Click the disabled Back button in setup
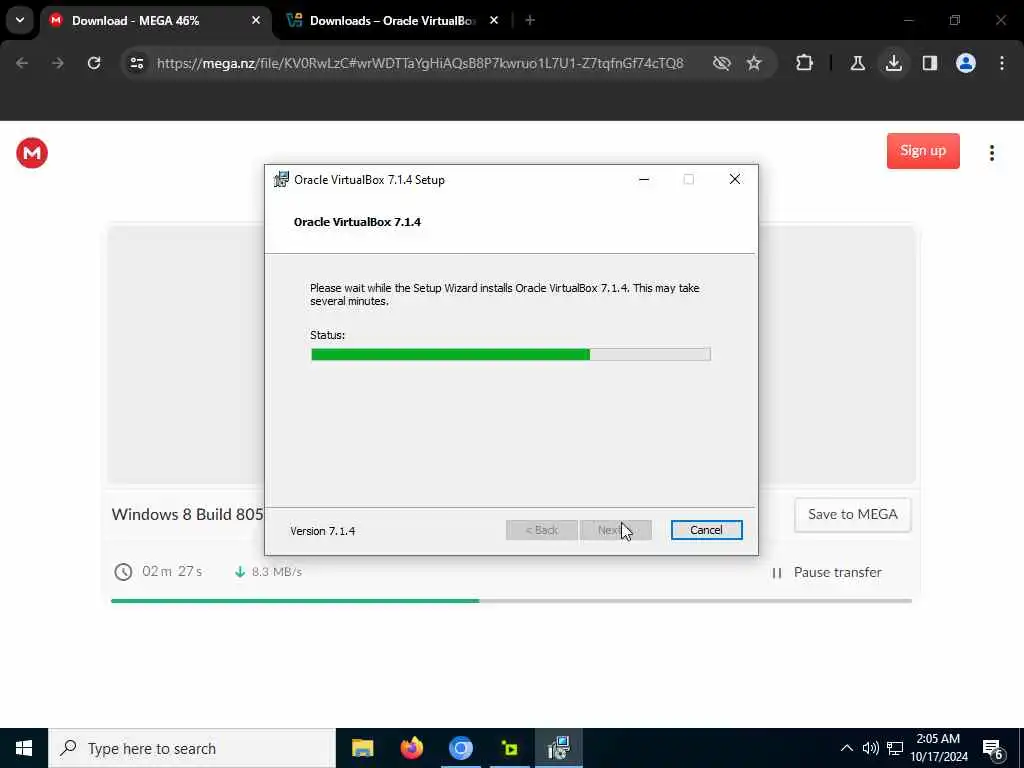 (541, 530)
